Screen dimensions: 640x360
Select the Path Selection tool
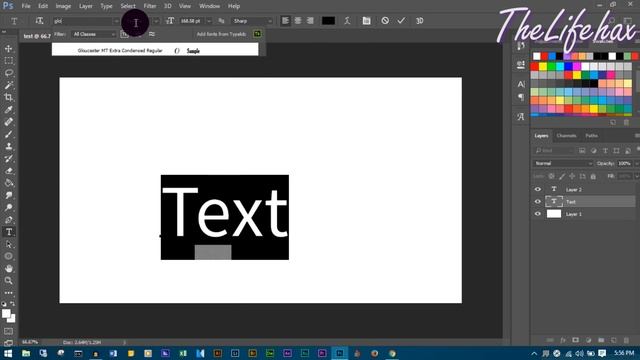point(9,244)
